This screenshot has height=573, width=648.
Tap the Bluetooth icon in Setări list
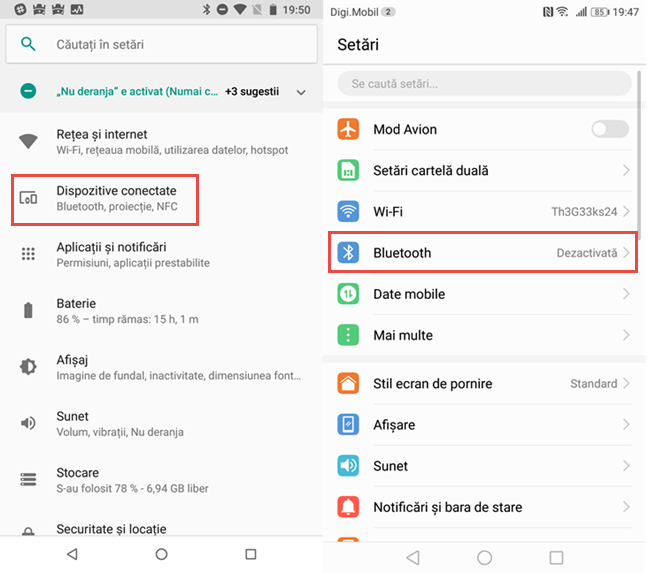coord(348,252)
